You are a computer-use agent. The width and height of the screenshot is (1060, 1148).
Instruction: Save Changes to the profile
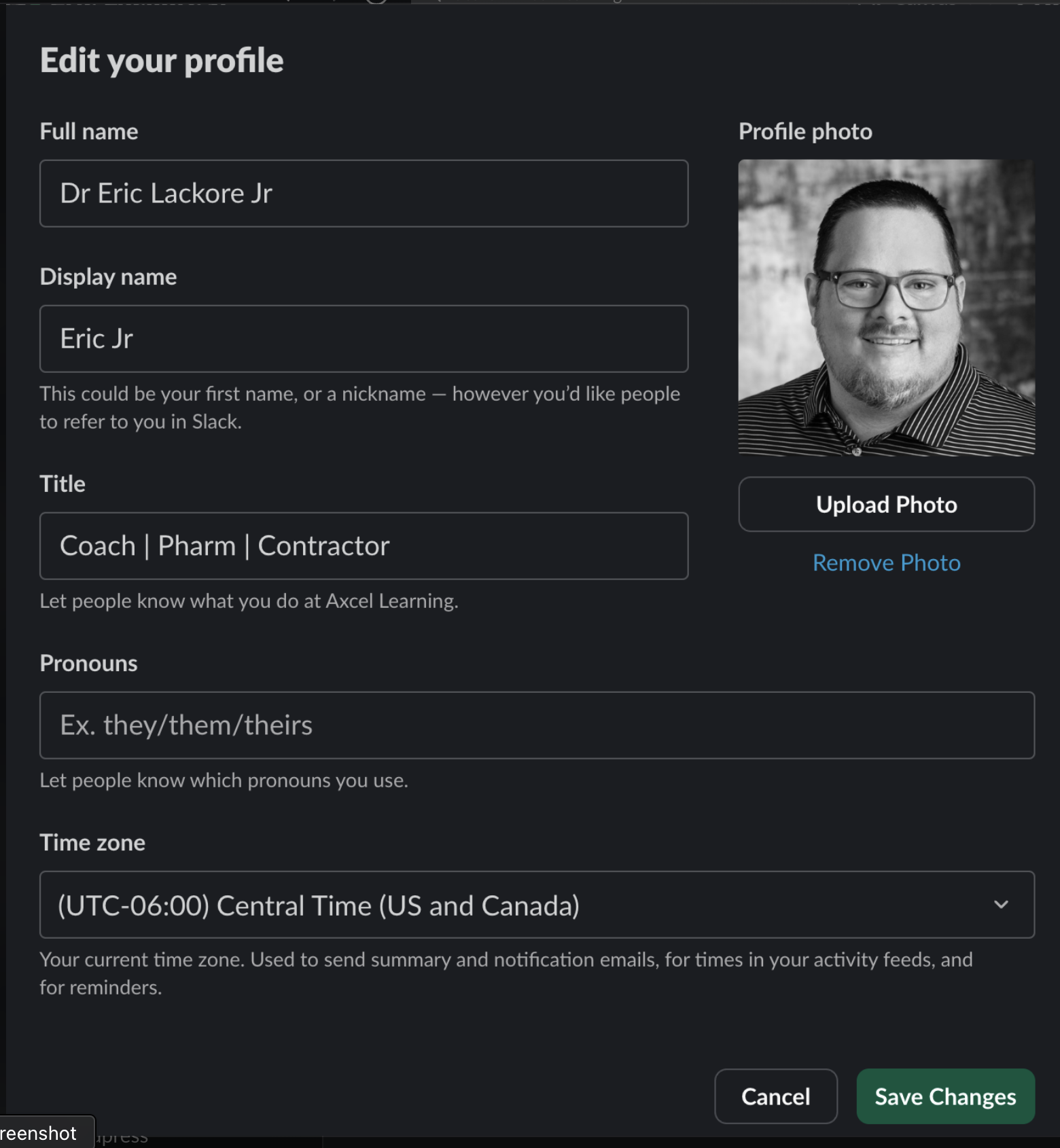[945, 1096]
